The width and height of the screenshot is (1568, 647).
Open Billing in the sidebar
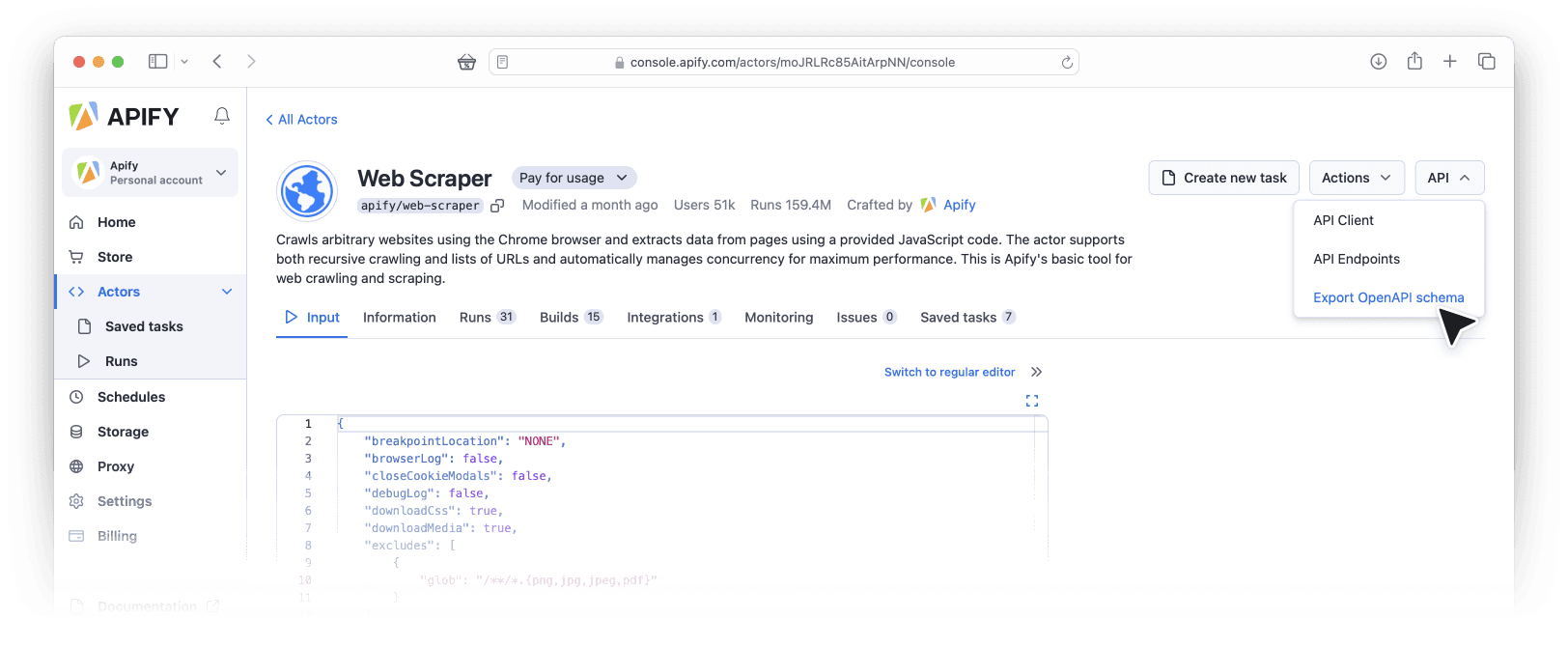point(151,536)
